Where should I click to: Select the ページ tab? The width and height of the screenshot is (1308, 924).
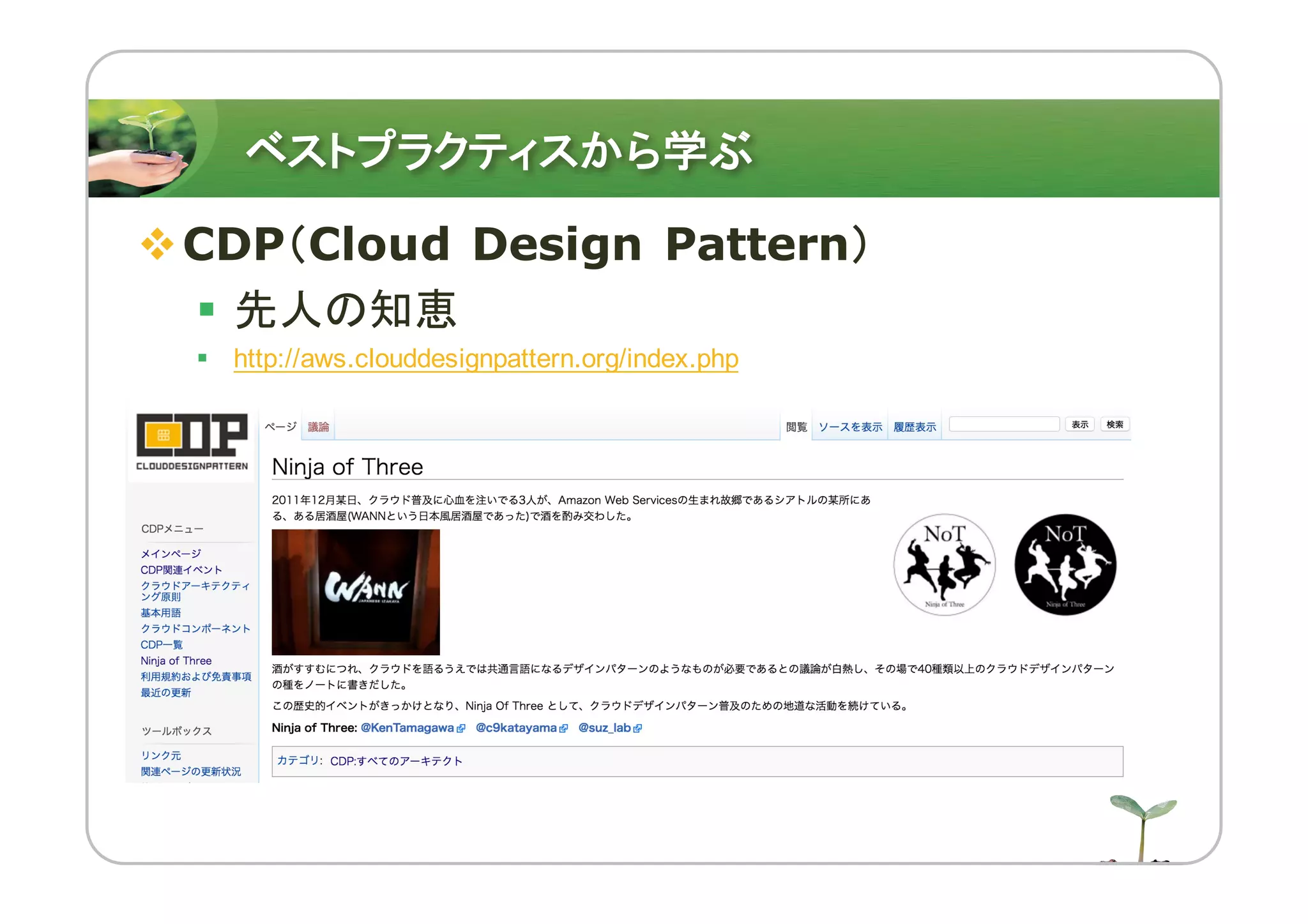(280, 427)
